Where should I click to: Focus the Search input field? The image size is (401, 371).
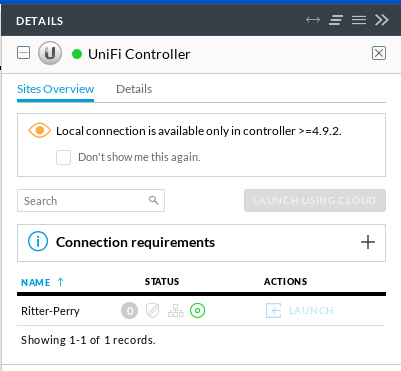click(x=91, y=201)
